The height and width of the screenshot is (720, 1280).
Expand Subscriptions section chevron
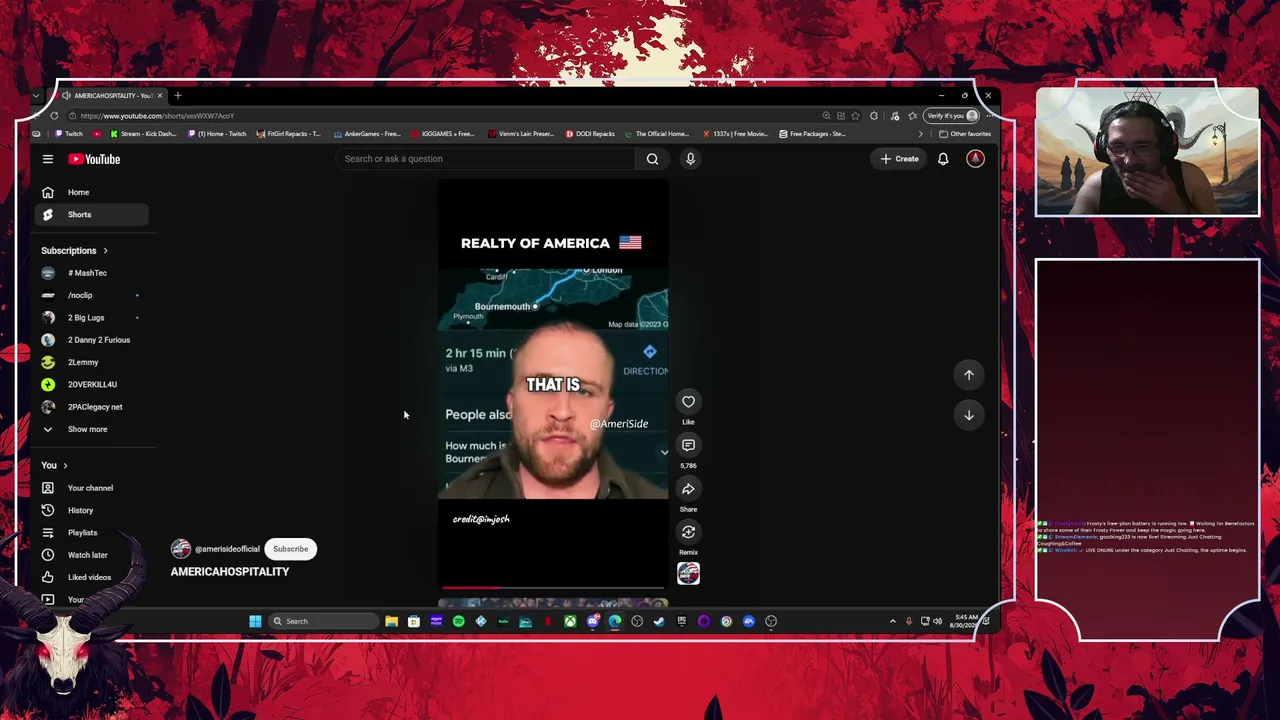coord(105,251)
